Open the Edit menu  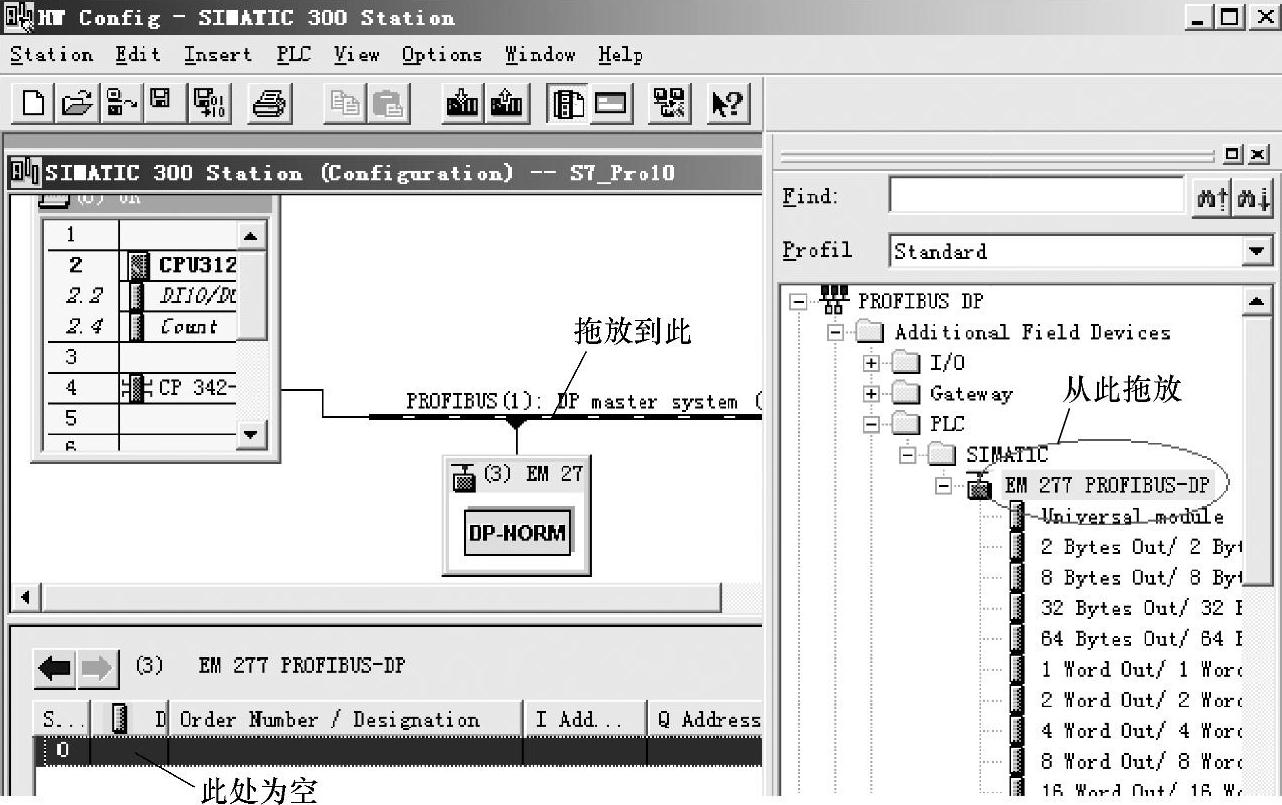137,55
